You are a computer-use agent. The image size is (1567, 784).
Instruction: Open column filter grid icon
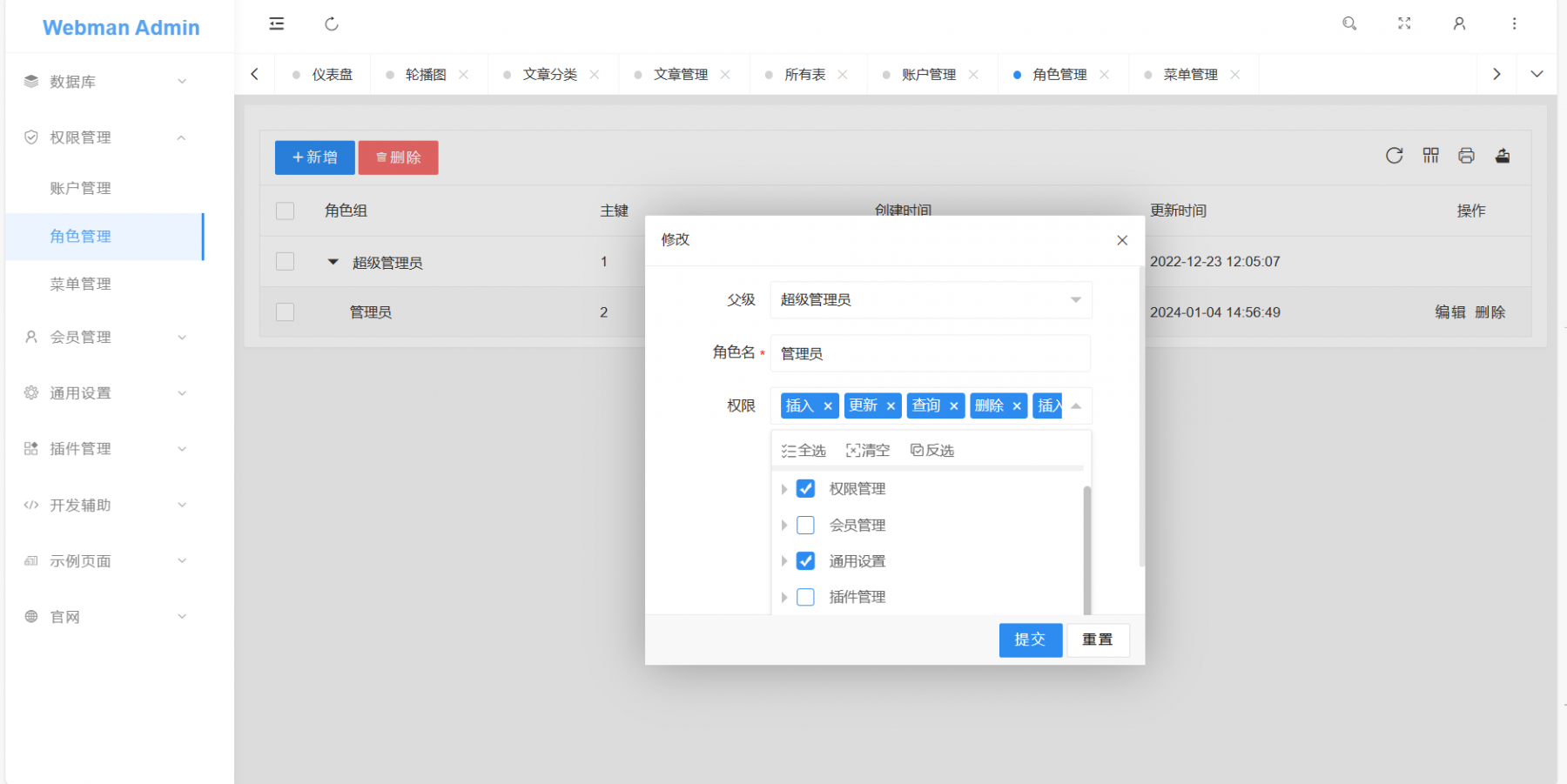click(1430, 156)
